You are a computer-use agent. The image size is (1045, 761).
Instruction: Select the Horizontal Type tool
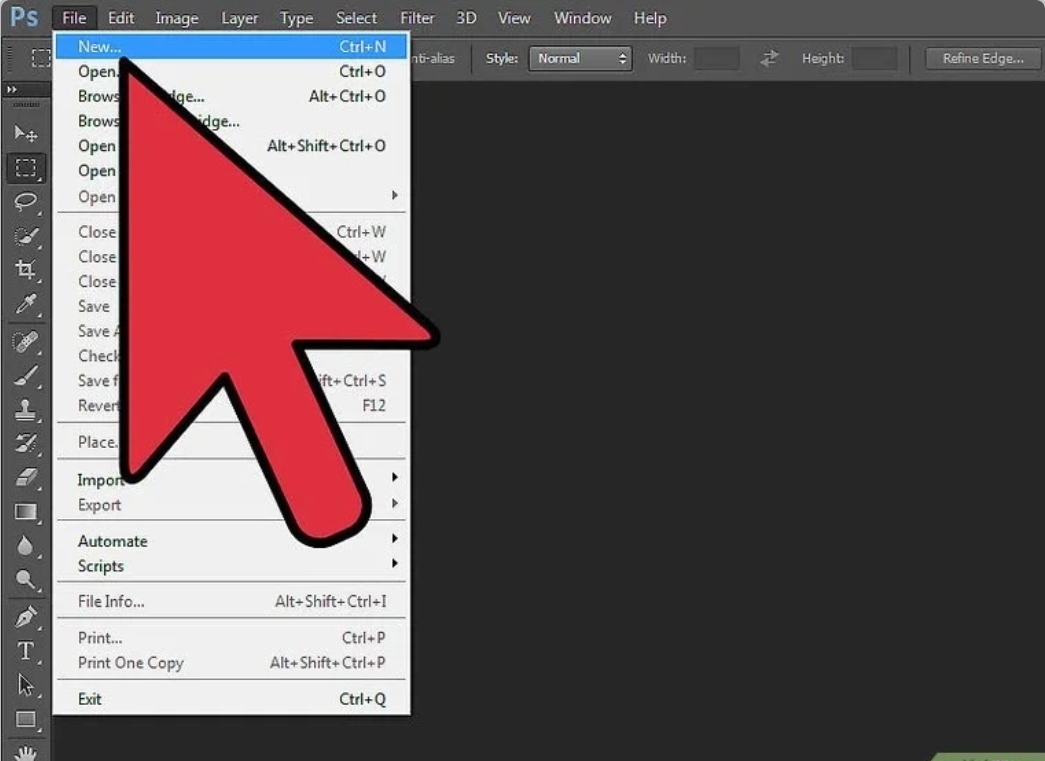tap(25, 651)
